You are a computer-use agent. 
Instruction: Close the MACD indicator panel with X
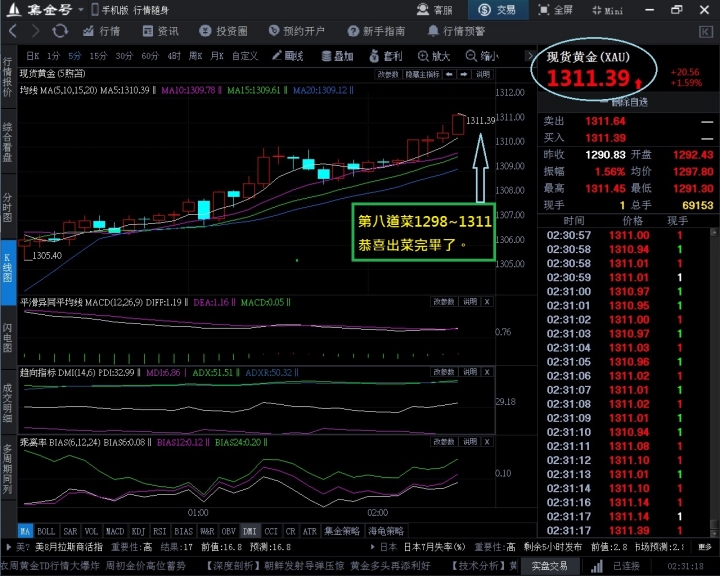click(x=487, y=302)
